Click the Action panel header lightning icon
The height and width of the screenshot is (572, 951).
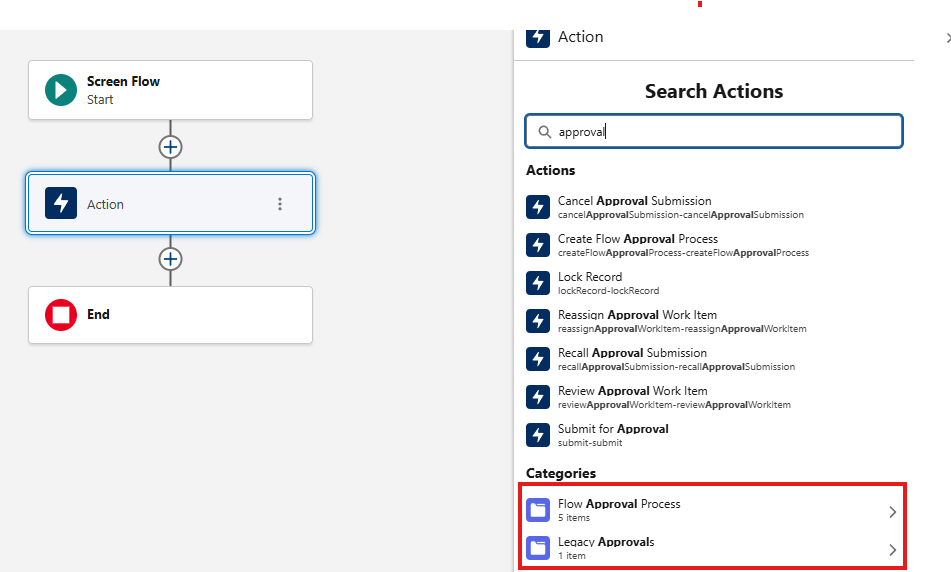pyautogui.click(x=538, y=38)
